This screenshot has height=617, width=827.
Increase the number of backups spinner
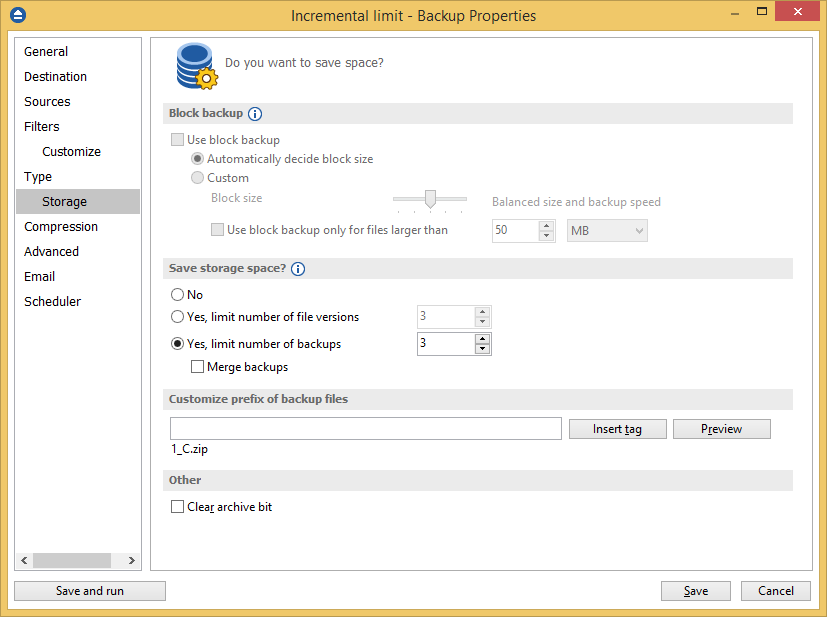483,339
